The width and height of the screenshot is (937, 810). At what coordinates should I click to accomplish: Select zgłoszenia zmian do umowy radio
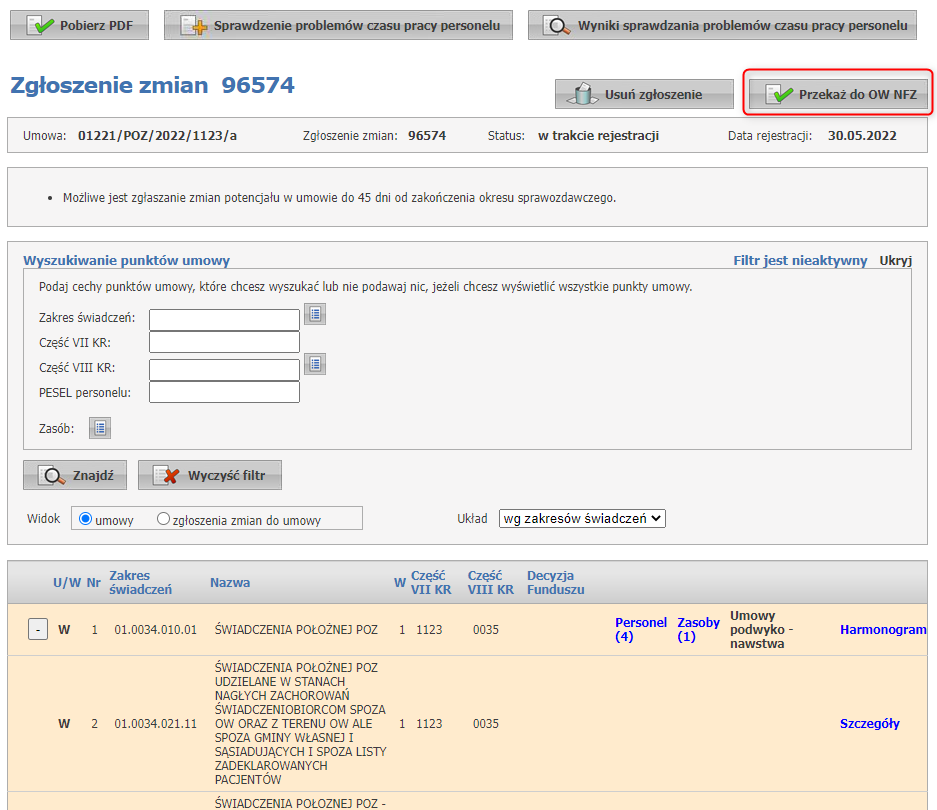click(164, 519)
